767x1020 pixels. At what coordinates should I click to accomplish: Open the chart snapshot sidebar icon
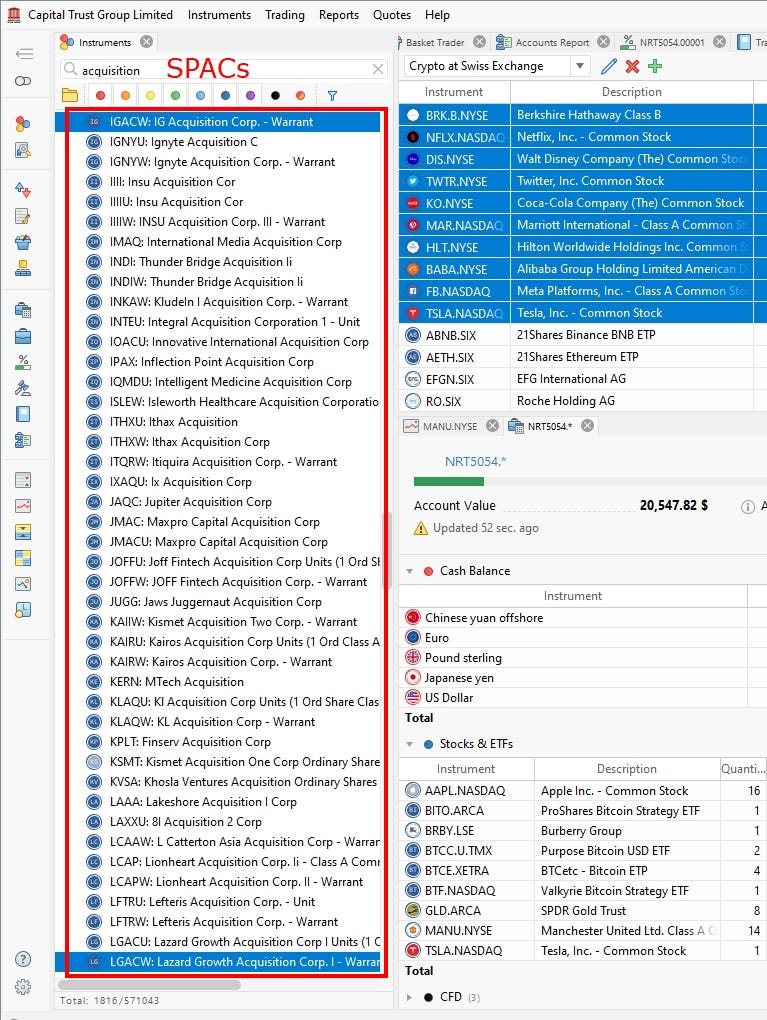coord(23,584)
